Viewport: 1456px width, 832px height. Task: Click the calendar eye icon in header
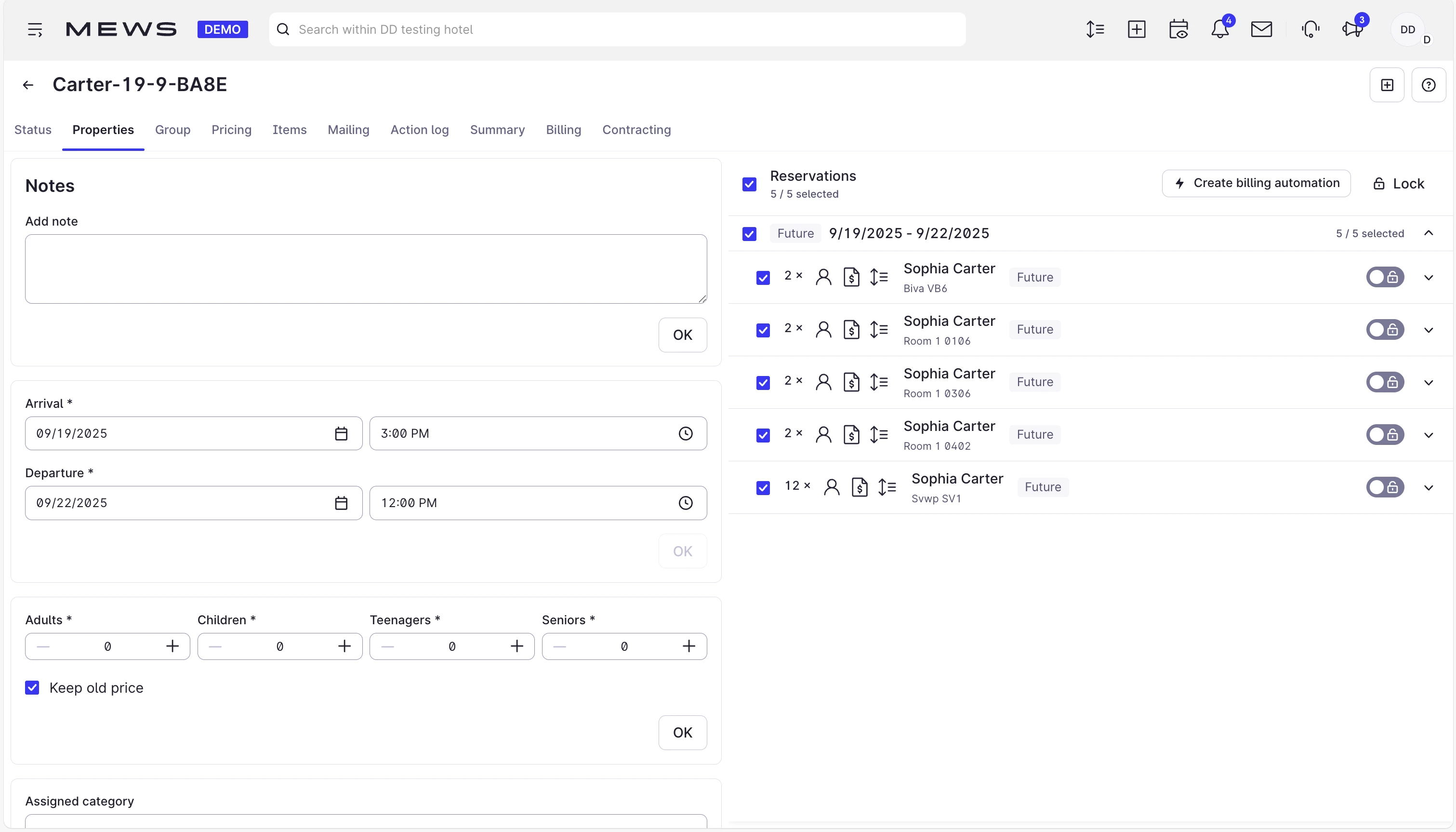pyautogui.click(x=1178, y=30)
